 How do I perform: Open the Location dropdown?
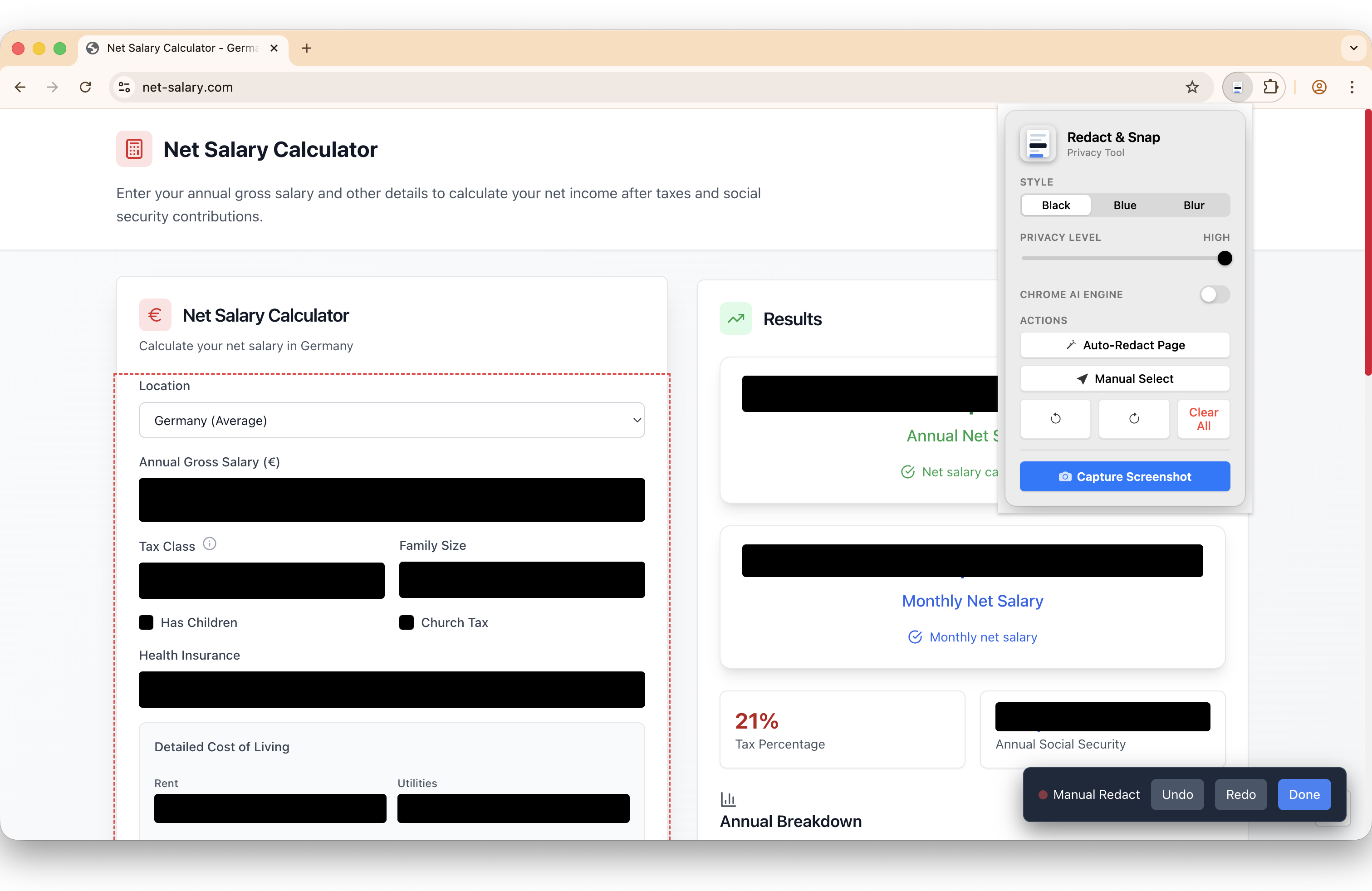tap(392, 420)
